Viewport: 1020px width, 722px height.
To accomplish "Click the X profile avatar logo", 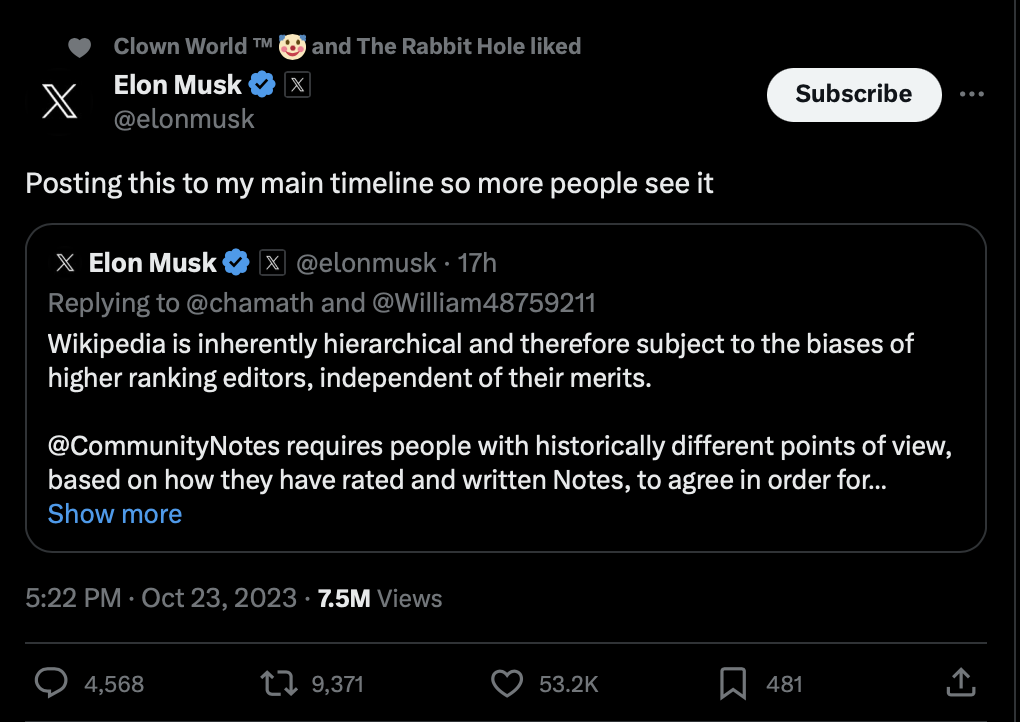I will [61, 102].
